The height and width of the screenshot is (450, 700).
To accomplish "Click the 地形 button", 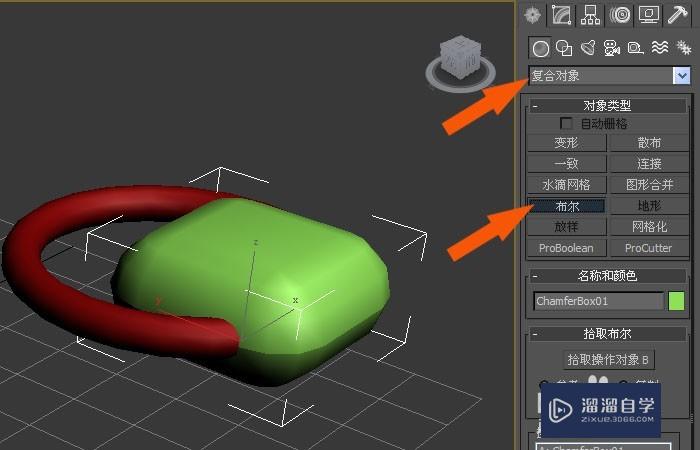I will 649,206.
